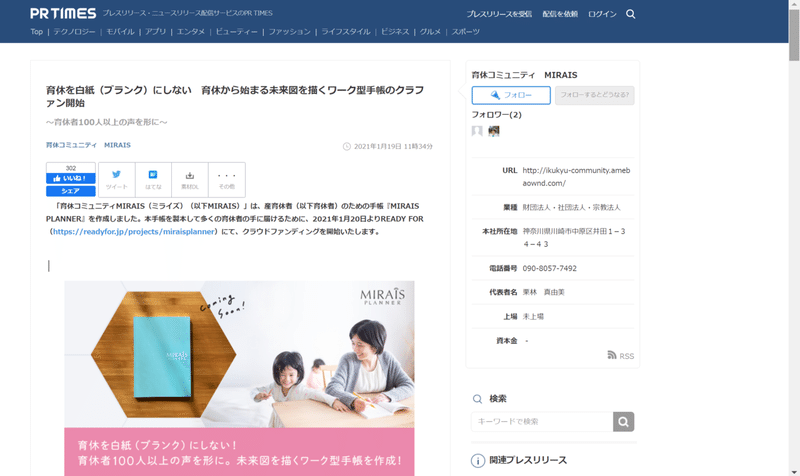800x476 pixels.
Task: Click the scrollbar down arrow
Action: tap(794, 472)
